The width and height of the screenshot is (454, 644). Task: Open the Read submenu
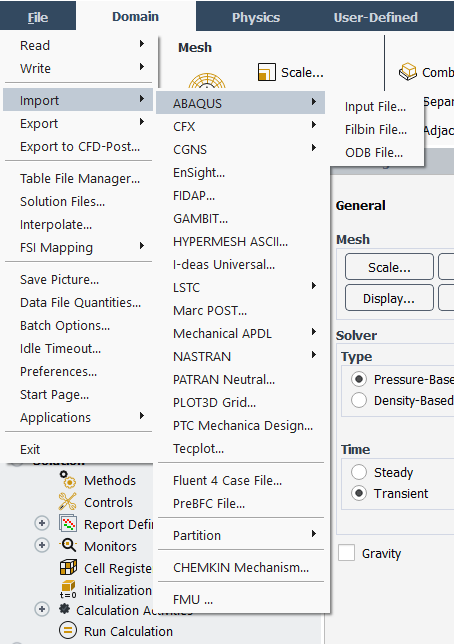pos(78,45)
